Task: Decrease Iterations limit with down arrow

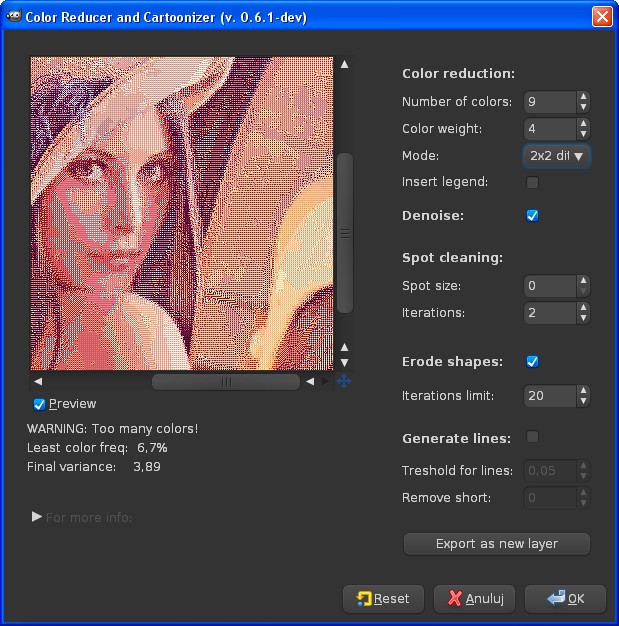Action: tap(583, 401)
